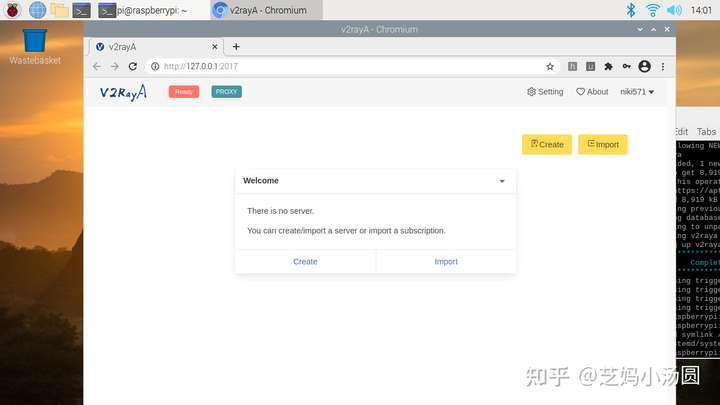
Task: Open the Edit menu in terminal window
Action: pyautogui.click(x=682, y=132)
